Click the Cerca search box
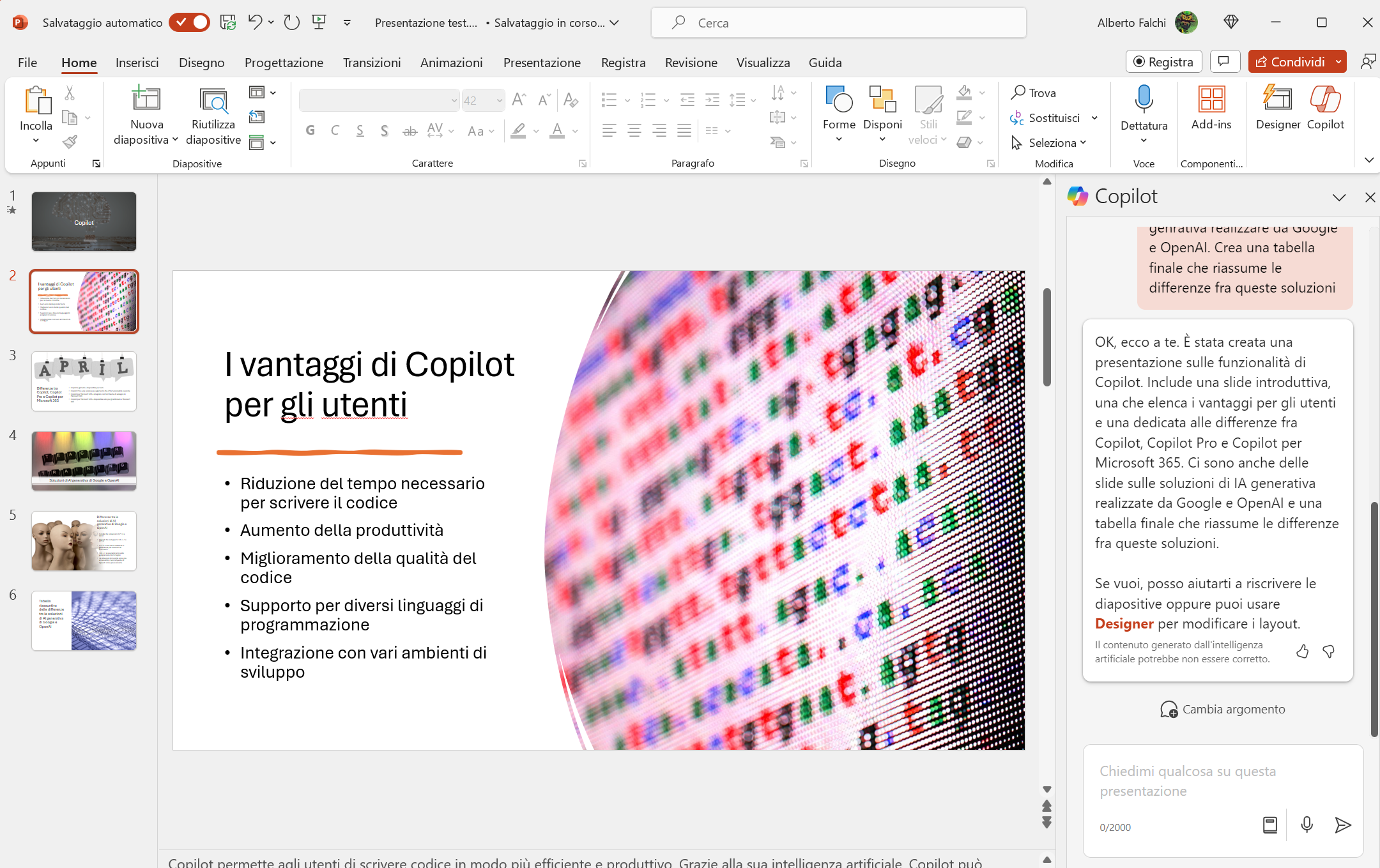 coord(838,23)
